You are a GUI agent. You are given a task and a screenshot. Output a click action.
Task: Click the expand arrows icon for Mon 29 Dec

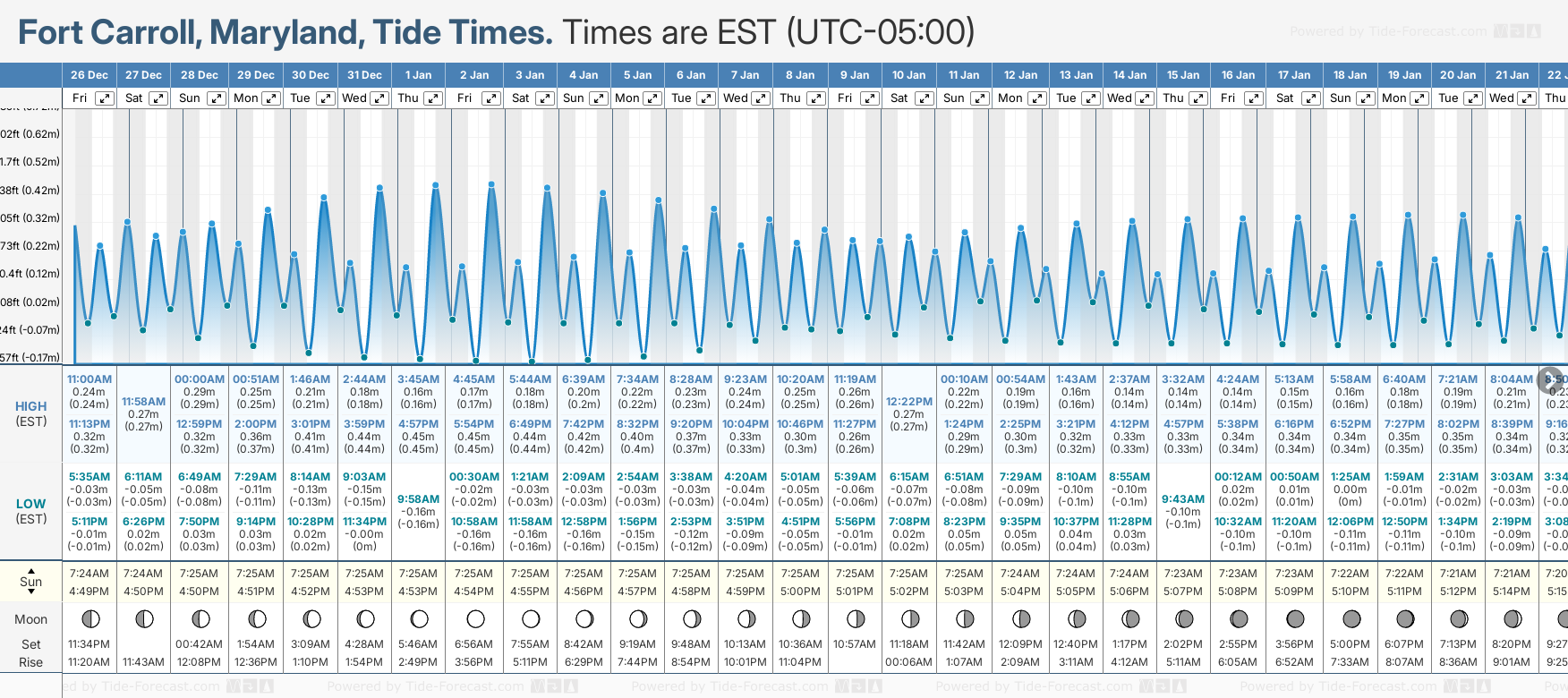(271, 98)
